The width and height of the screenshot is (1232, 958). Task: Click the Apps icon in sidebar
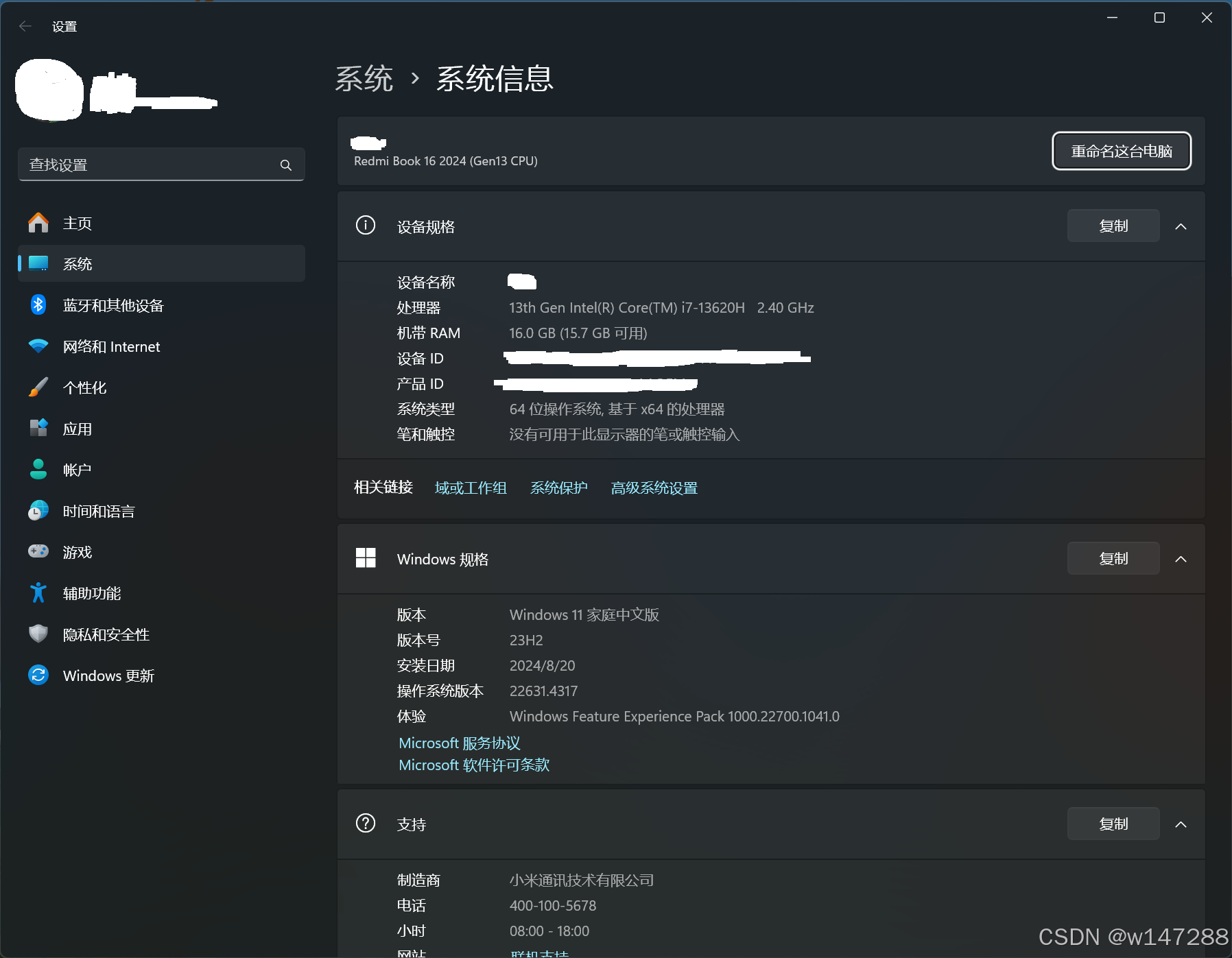click(38, 428)
